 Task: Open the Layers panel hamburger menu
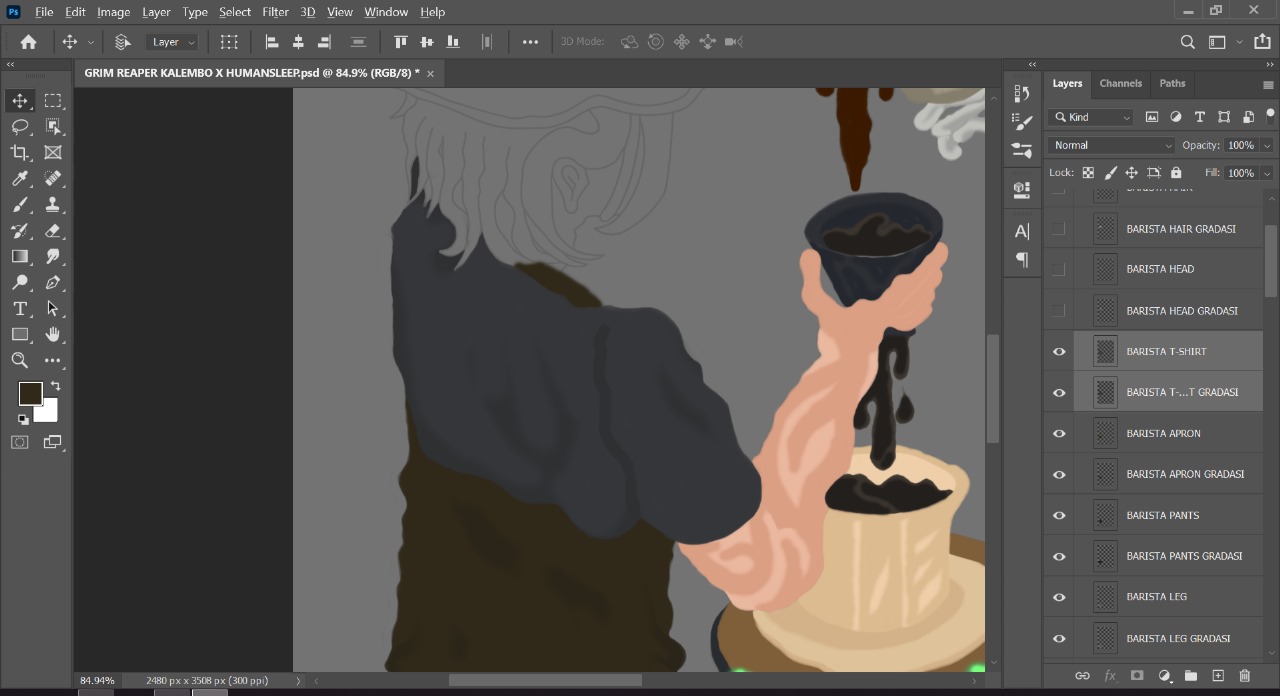[1269, 85]
